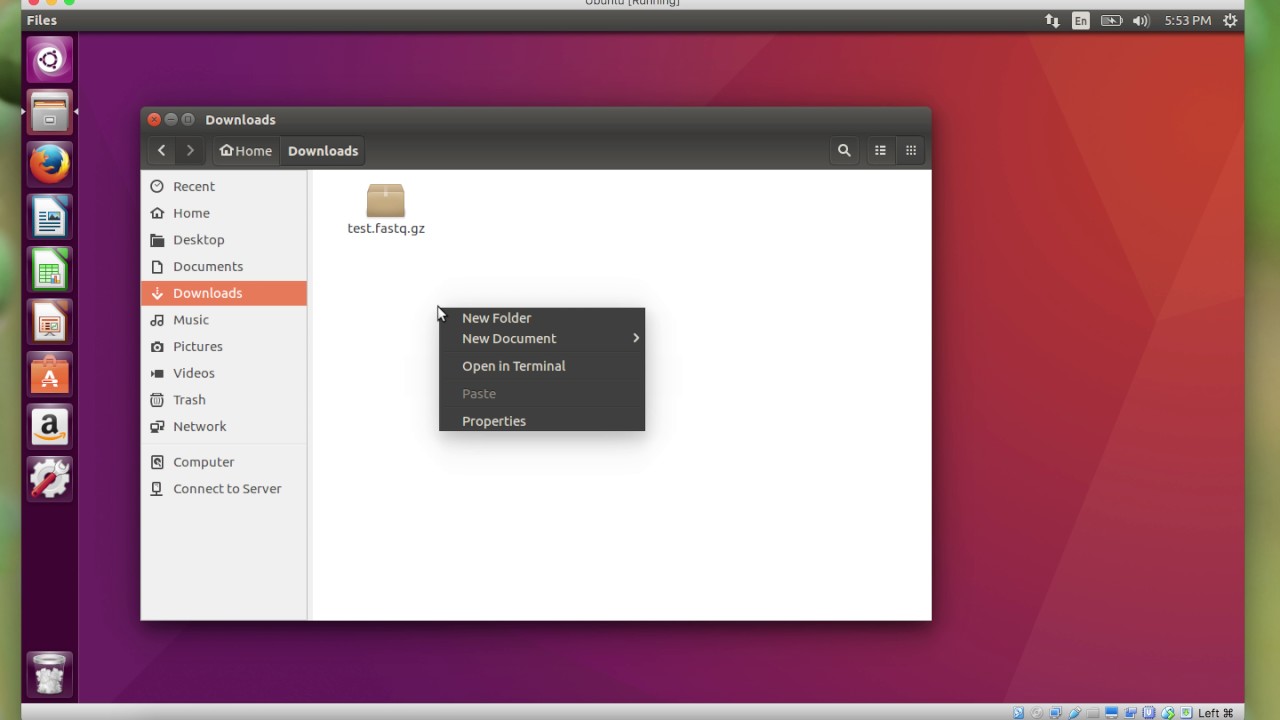This screenshot has height=720, width=1280.
Task: Open LibreOffice Impress from the launcher
Action: click(49, 321)
